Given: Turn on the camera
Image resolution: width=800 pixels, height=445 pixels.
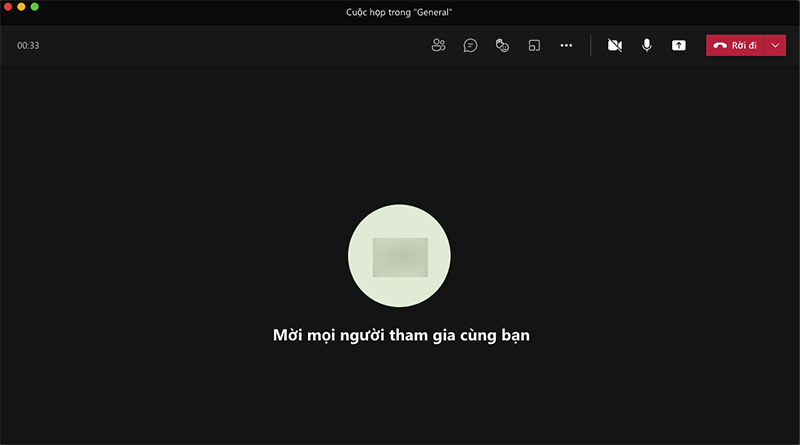Looking at the screenshot, I should (x=615, y=45).
